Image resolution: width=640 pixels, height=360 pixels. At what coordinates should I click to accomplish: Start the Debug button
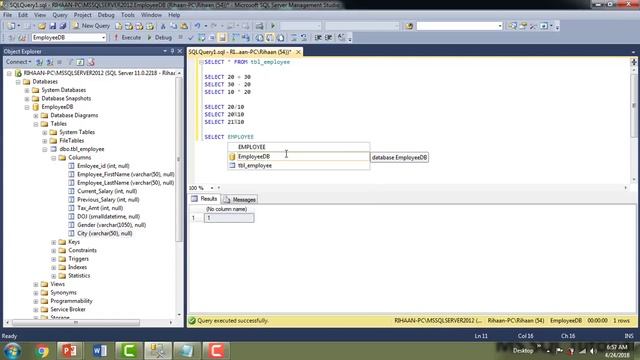pos(159,38)
